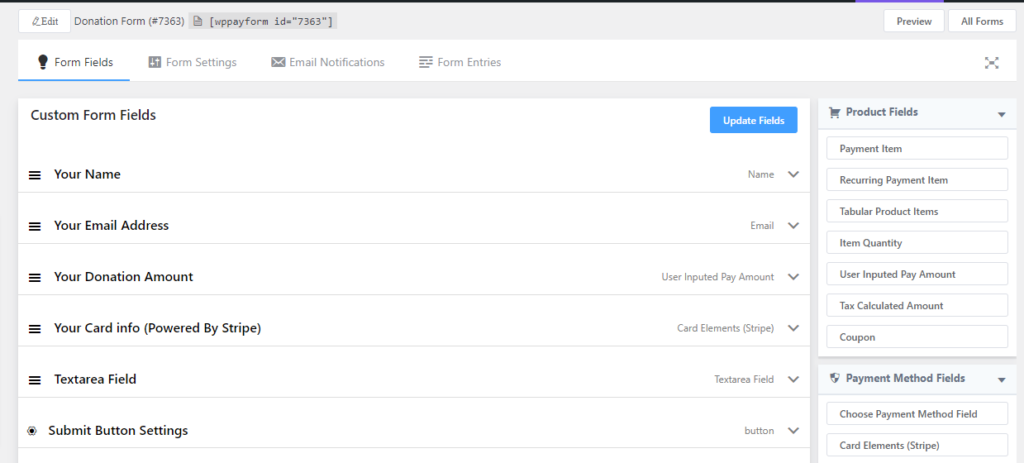The image size is (1024, 463).
Task: Click the drag handle beside Your Email Address
Action: click(35, 227)
